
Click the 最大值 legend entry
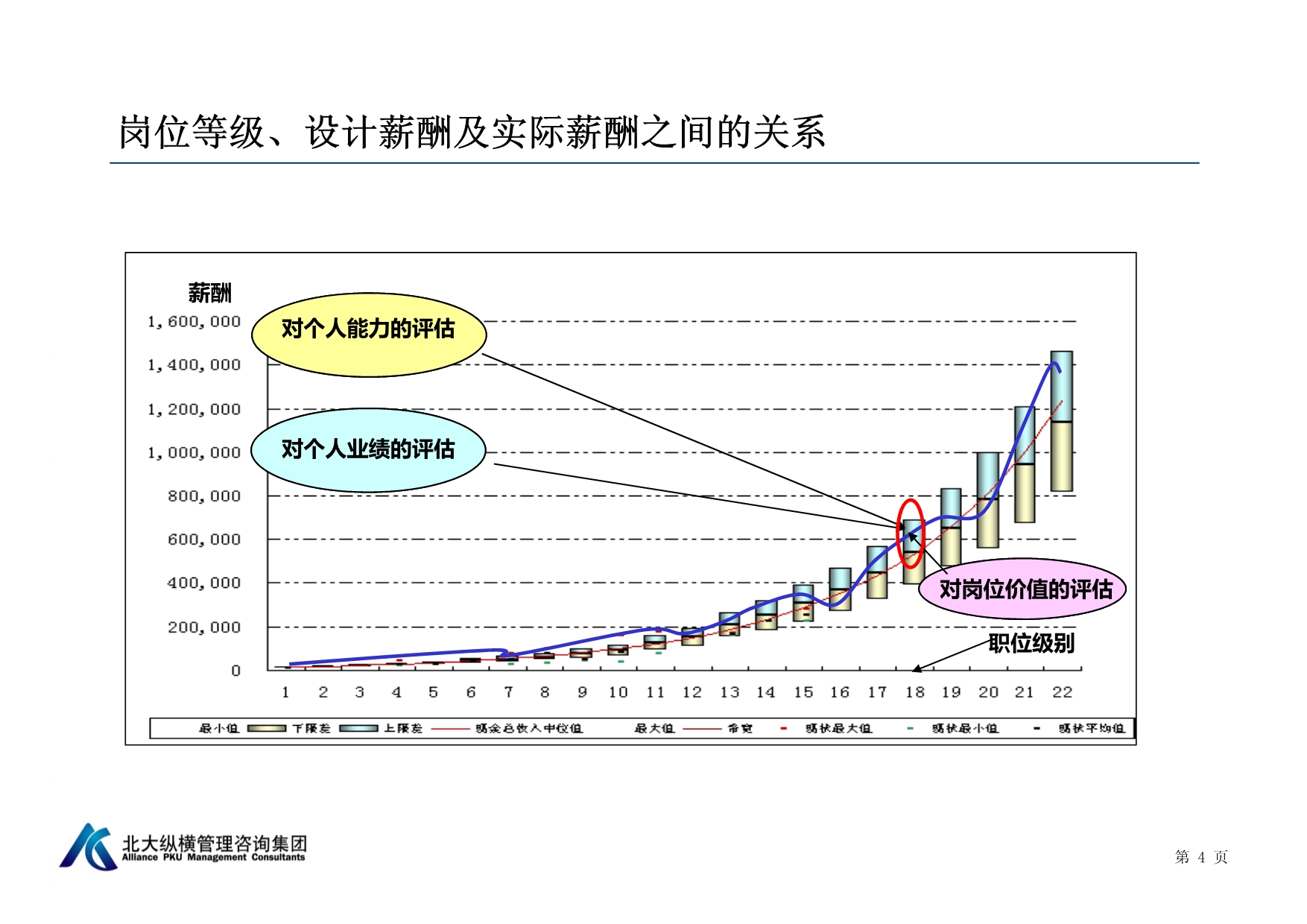pos(654,729)
